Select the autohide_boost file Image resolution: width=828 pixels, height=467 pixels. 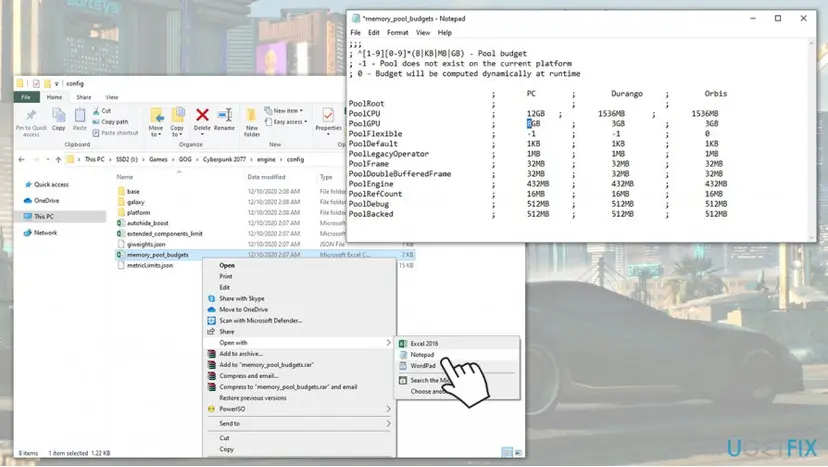[147, 223]
